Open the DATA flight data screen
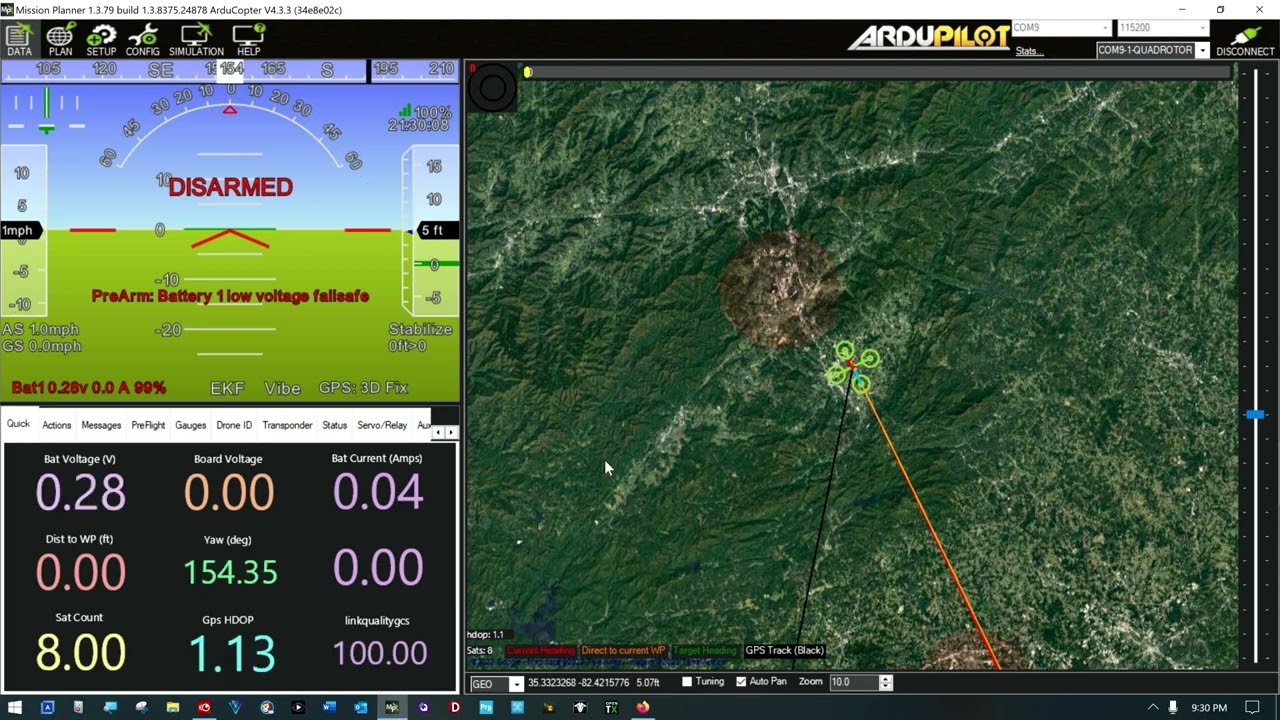The image size is (1280, 720). click(19, 39)
